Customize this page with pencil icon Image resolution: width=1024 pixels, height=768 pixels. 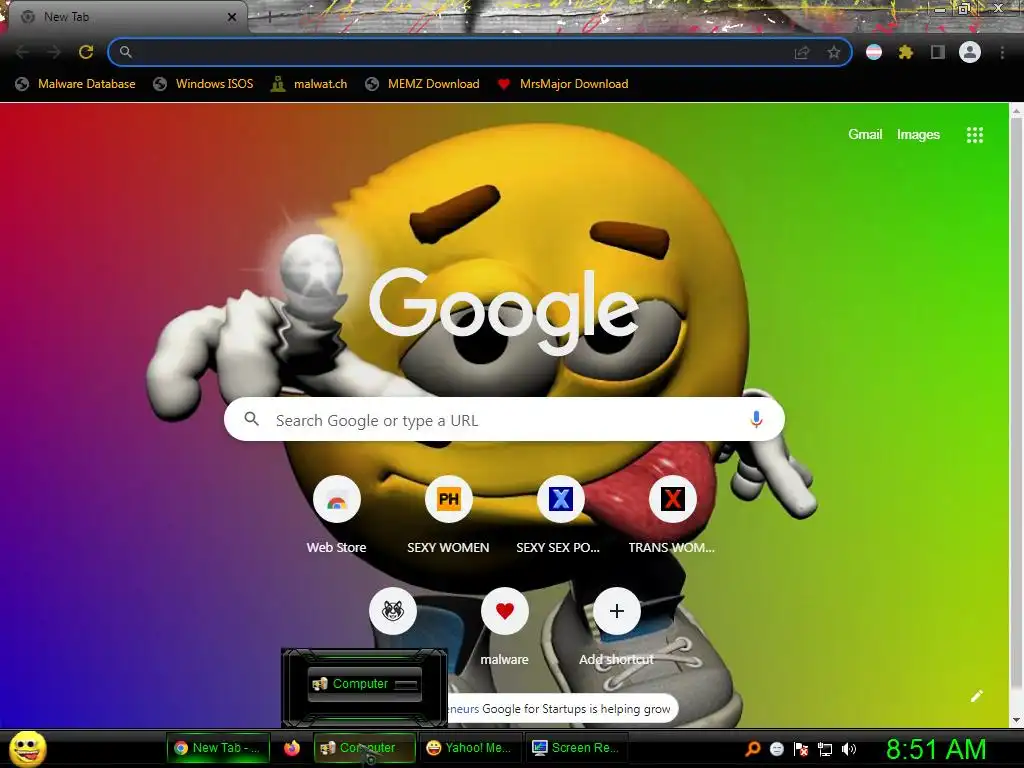[976, 696]
